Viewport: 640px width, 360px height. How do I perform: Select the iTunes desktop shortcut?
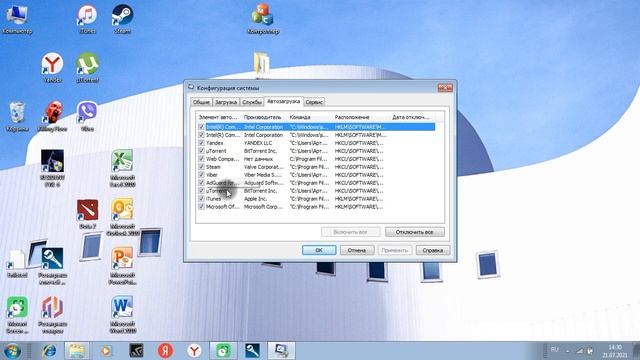click(x=87, y=19)
